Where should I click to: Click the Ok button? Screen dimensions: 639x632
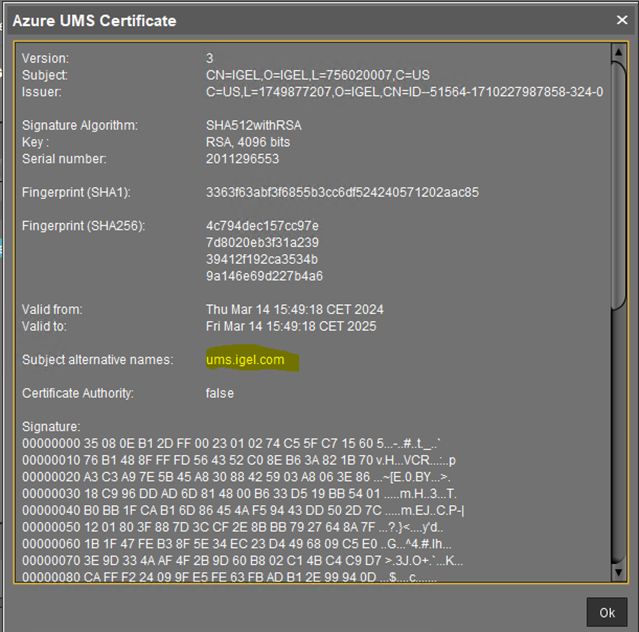606,610
